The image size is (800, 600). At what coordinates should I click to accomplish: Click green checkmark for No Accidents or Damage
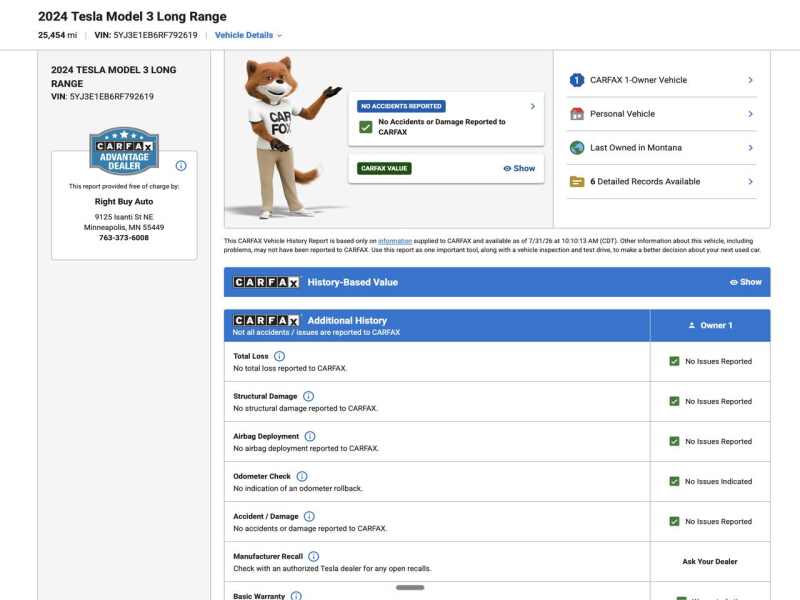tap(366, 127)
